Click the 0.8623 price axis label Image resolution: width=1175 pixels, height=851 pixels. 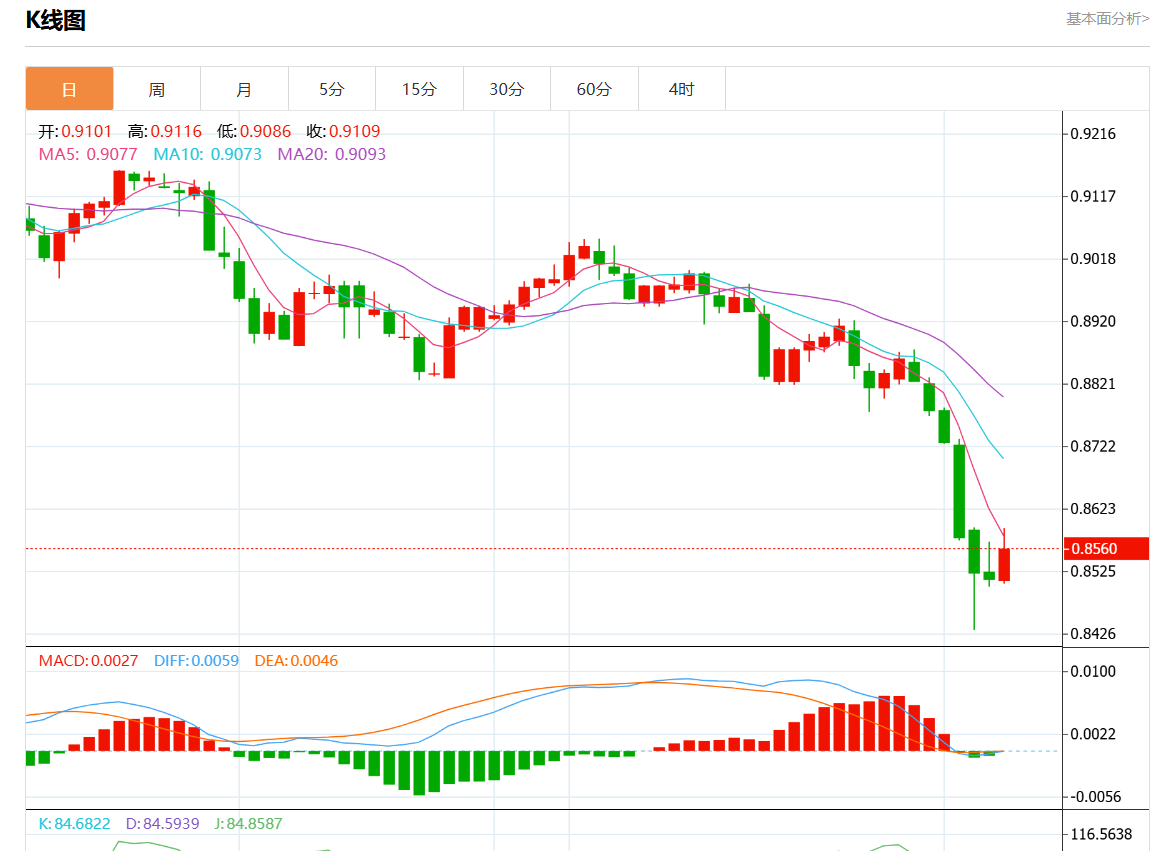1093,509
